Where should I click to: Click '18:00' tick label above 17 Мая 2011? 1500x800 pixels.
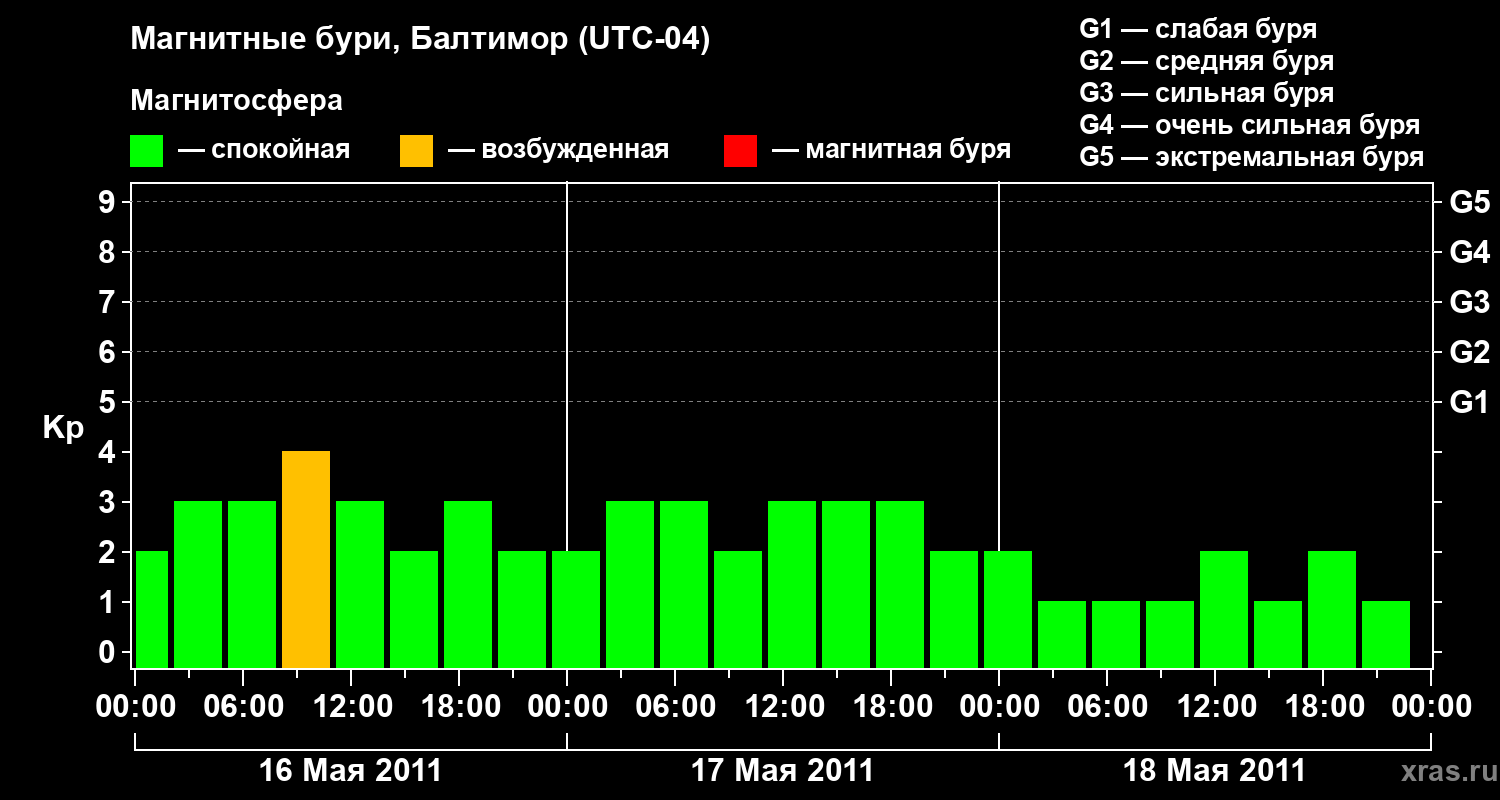892,707
